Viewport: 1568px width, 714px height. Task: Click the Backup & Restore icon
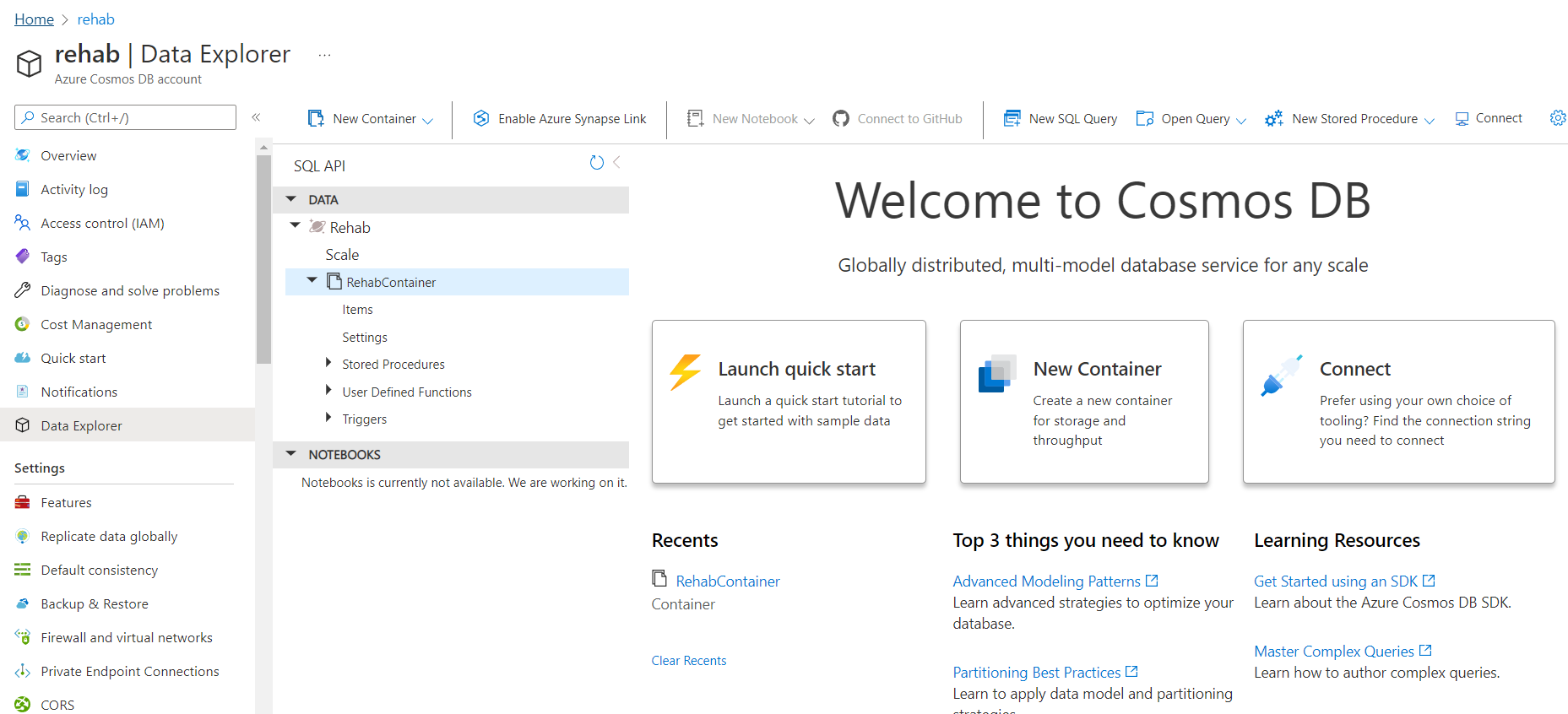(23, 603)
